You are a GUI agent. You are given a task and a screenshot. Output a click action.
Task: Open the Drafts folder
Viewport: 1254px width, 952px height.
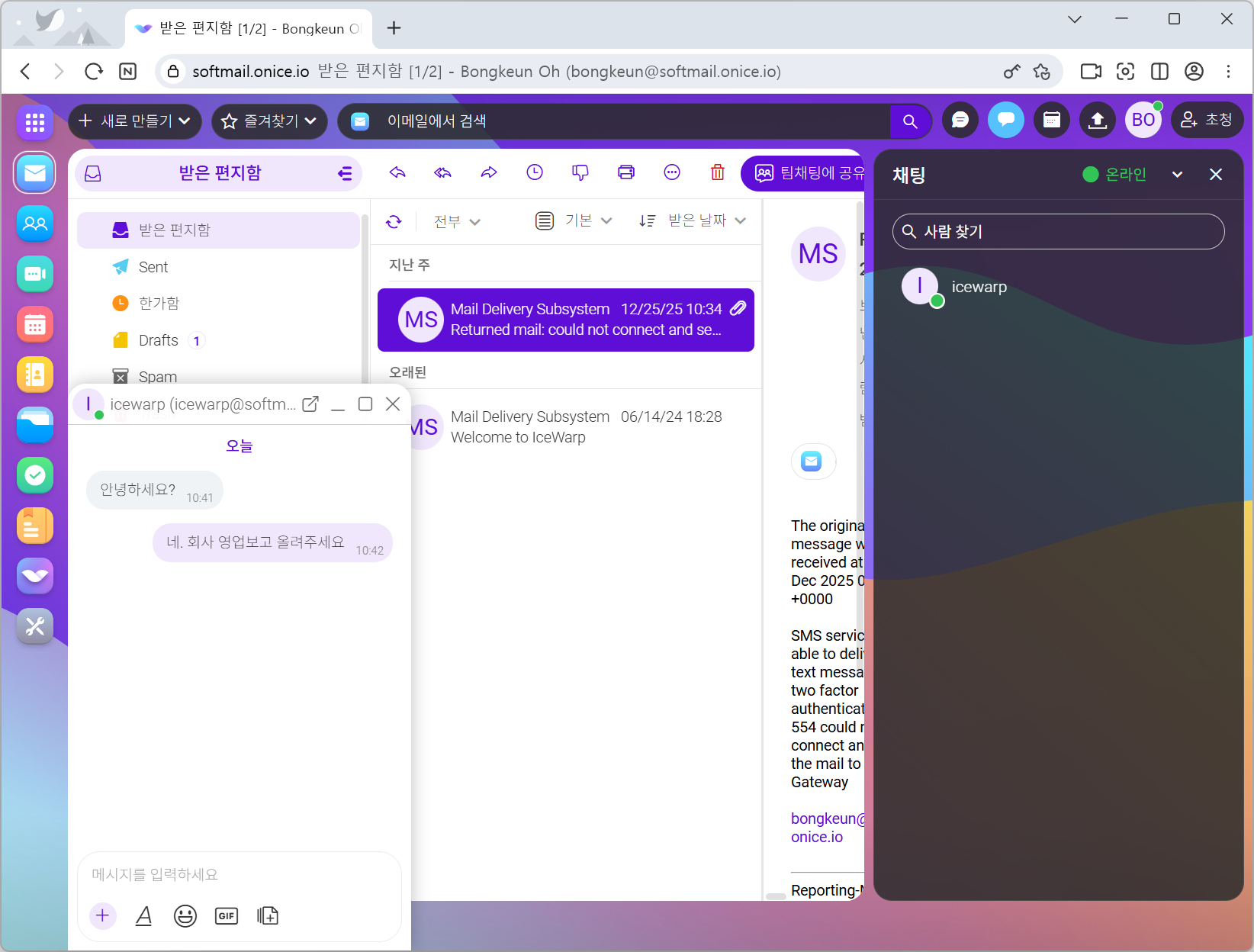pyautogui.click(x=158, y=340)
